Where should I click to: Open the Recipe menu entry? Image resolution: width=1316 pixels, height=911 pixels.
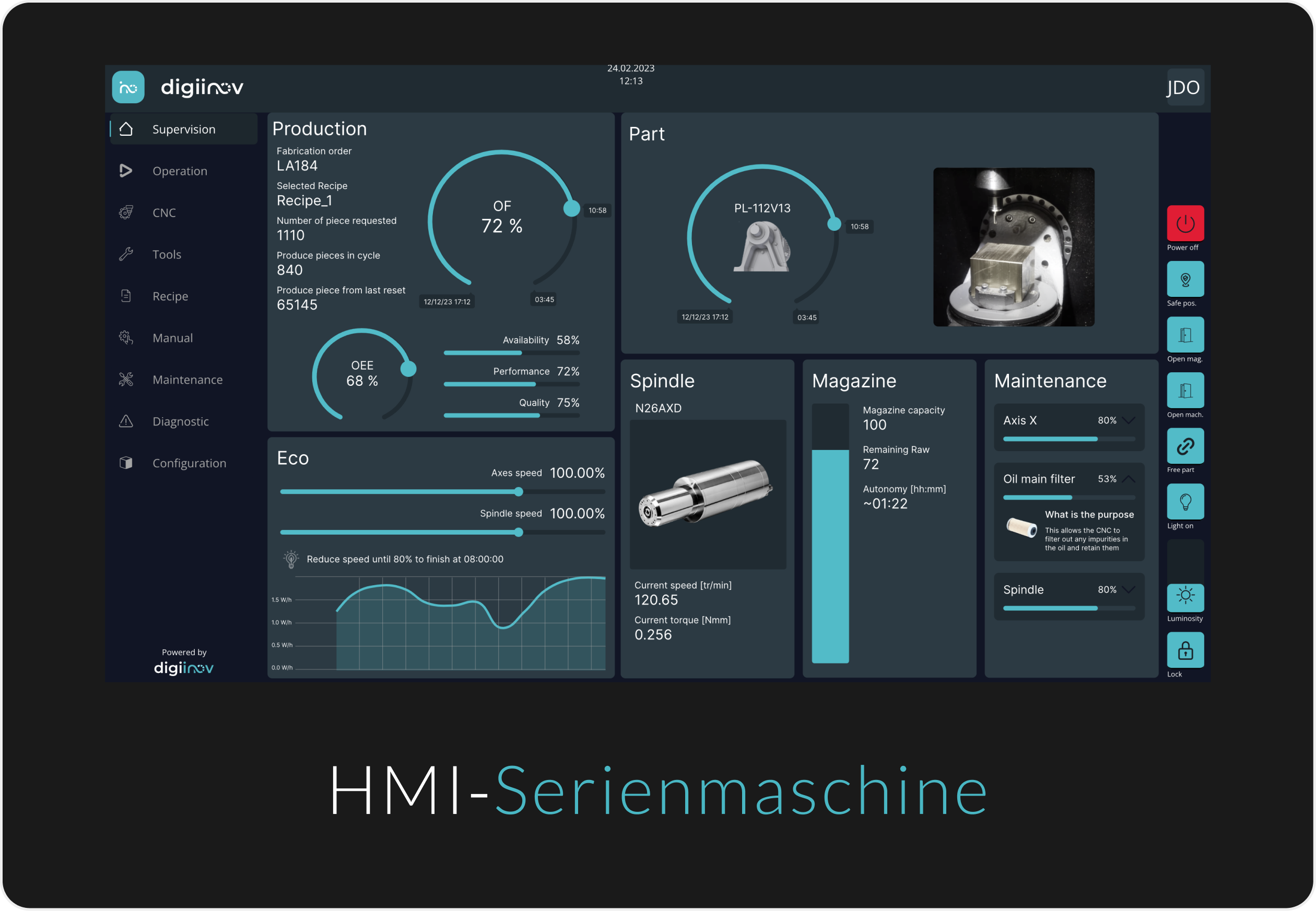point(170,295)
